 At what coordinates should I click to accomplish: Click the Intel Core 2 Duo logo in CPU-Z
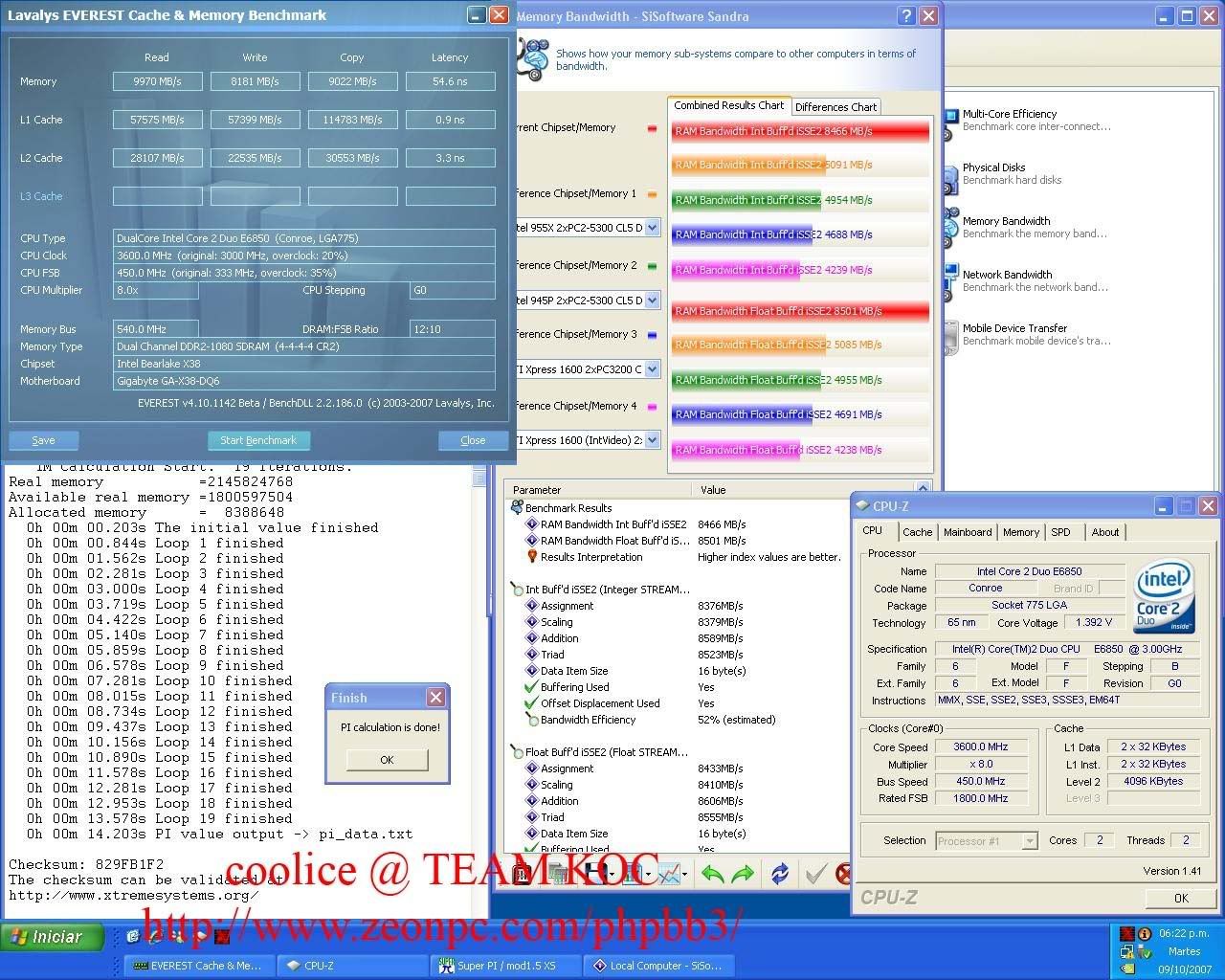tap(1164, 598)
